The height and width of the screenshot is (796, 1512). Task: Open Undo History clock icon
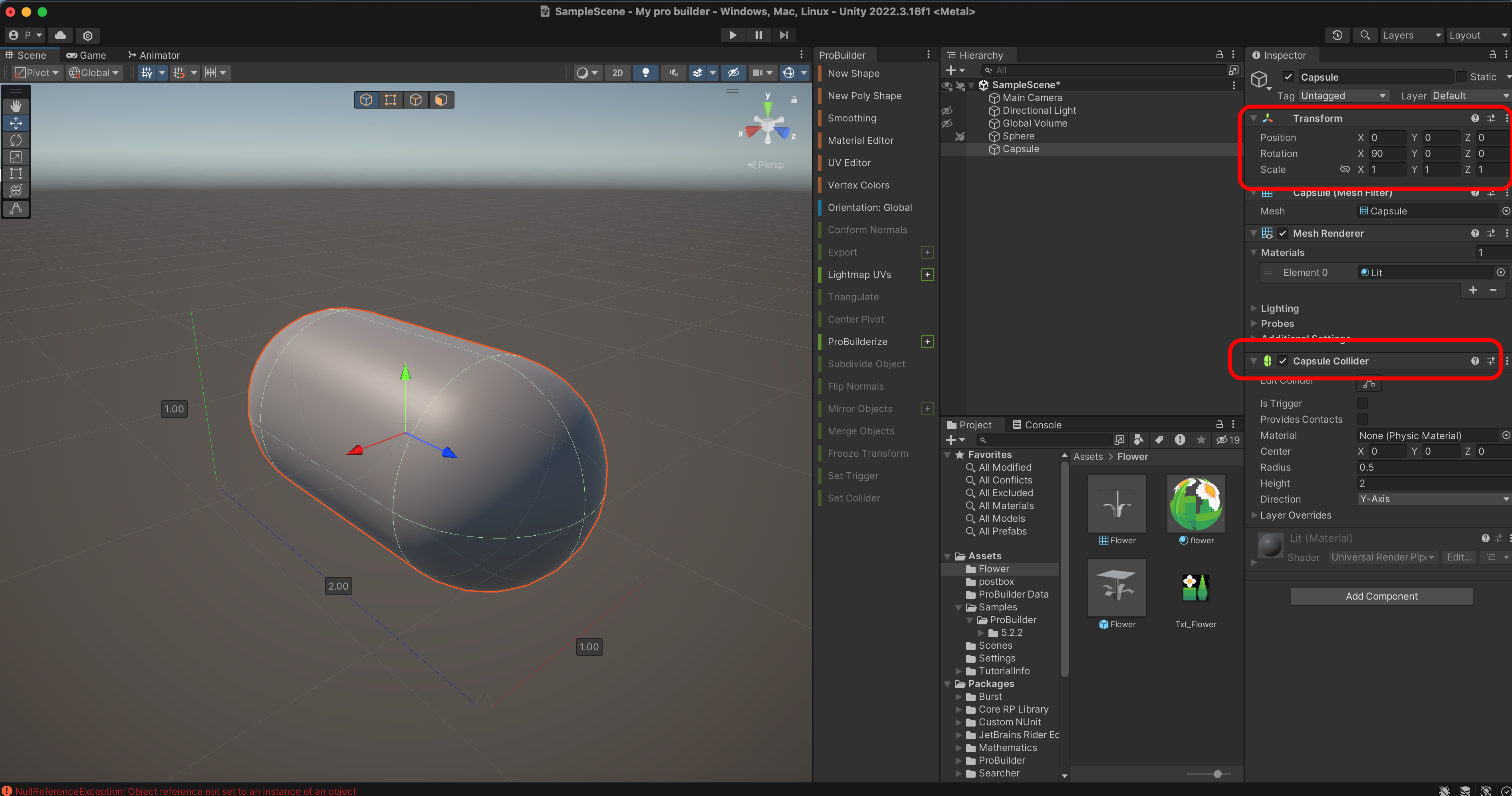(1337, 35)
